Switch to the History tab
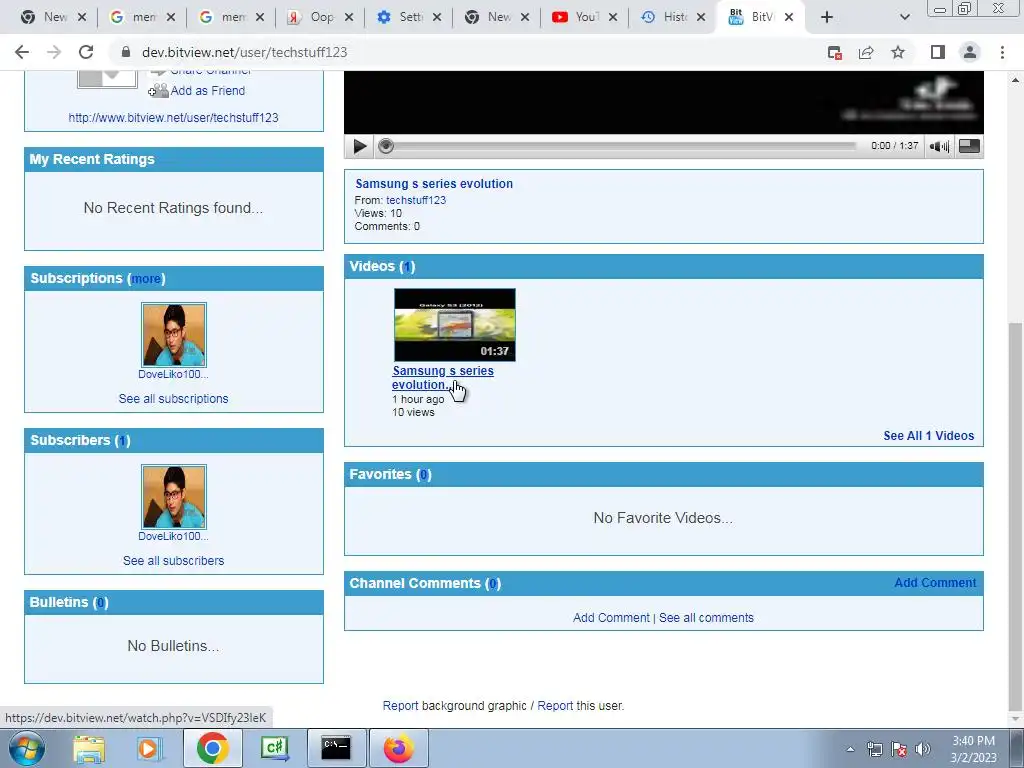The width and height of the screenshot is (1024, 768). (665, 17)
